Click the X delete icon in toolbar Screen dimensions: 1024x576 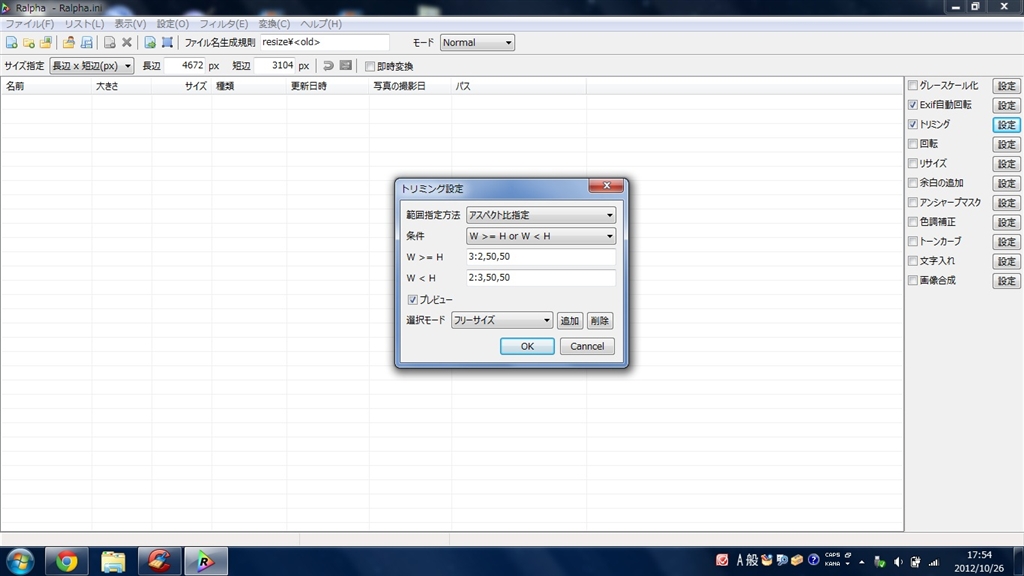pyautogui.click(x=127, y=42)
